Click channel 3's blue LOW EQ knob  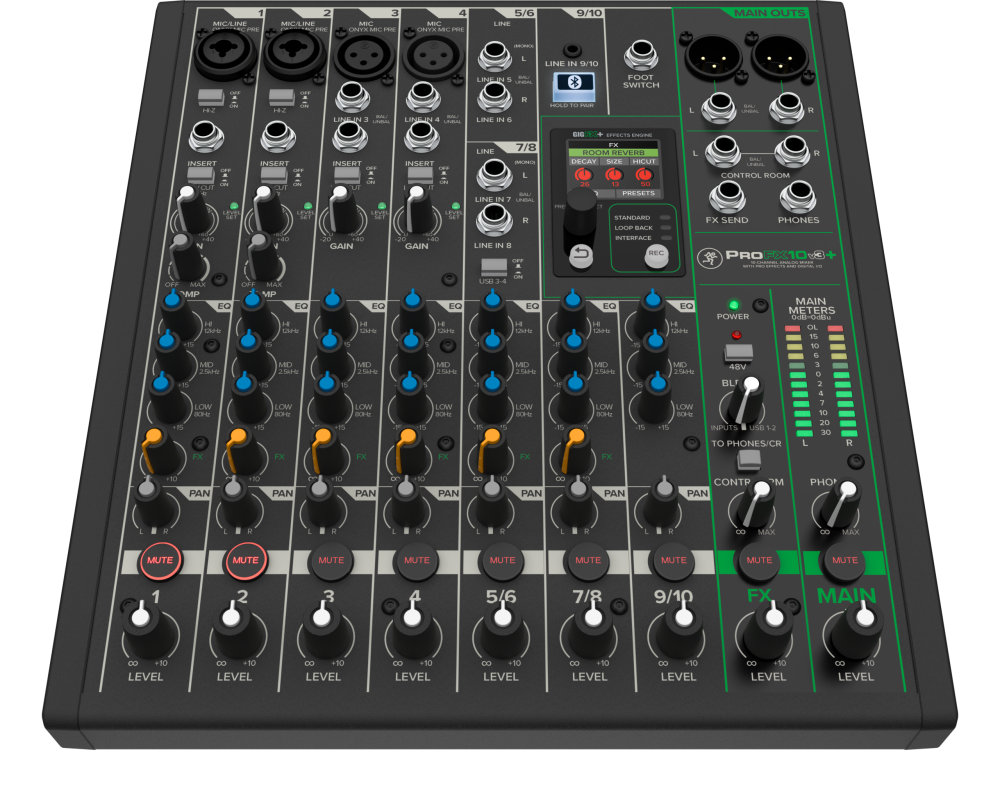329,398
